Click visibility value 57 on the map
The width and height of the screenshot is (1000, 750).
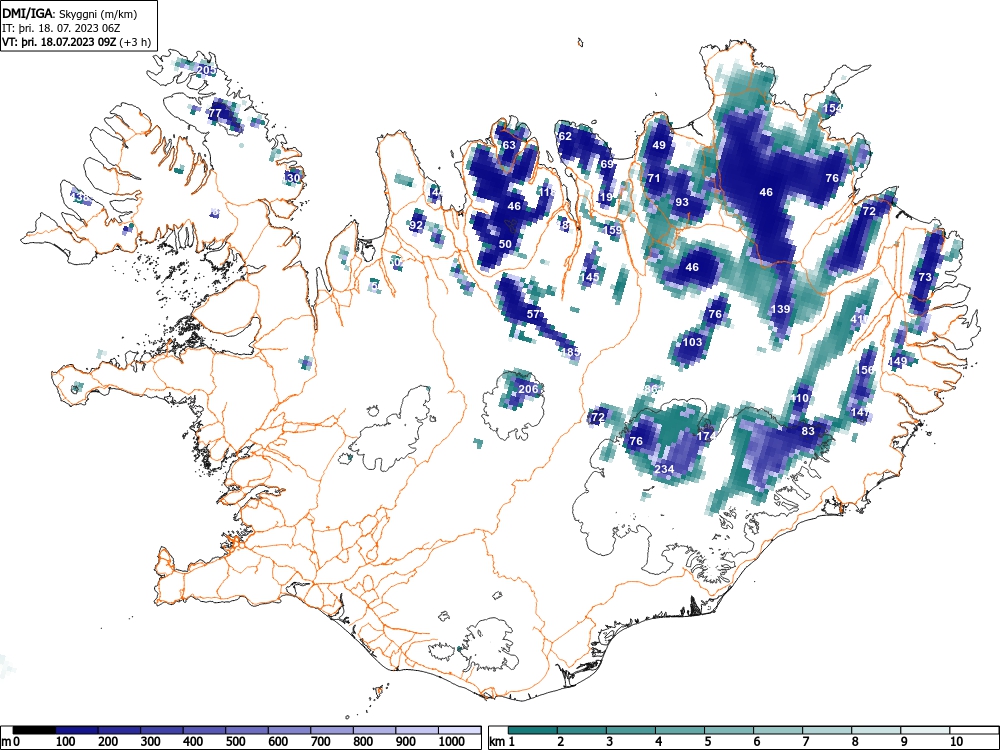(x=533, y=314)
